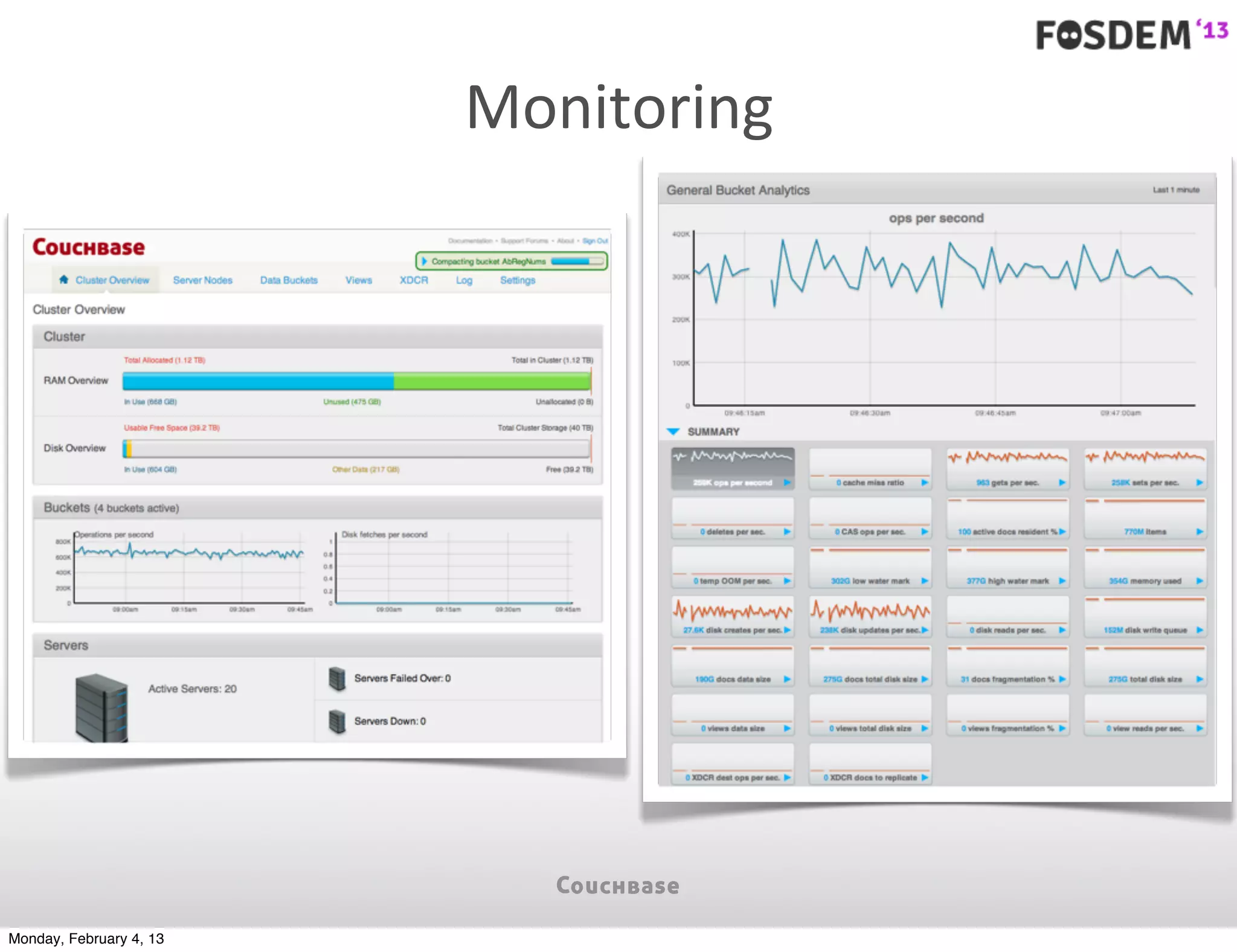Select the views data size stat card

pos(733,715)
